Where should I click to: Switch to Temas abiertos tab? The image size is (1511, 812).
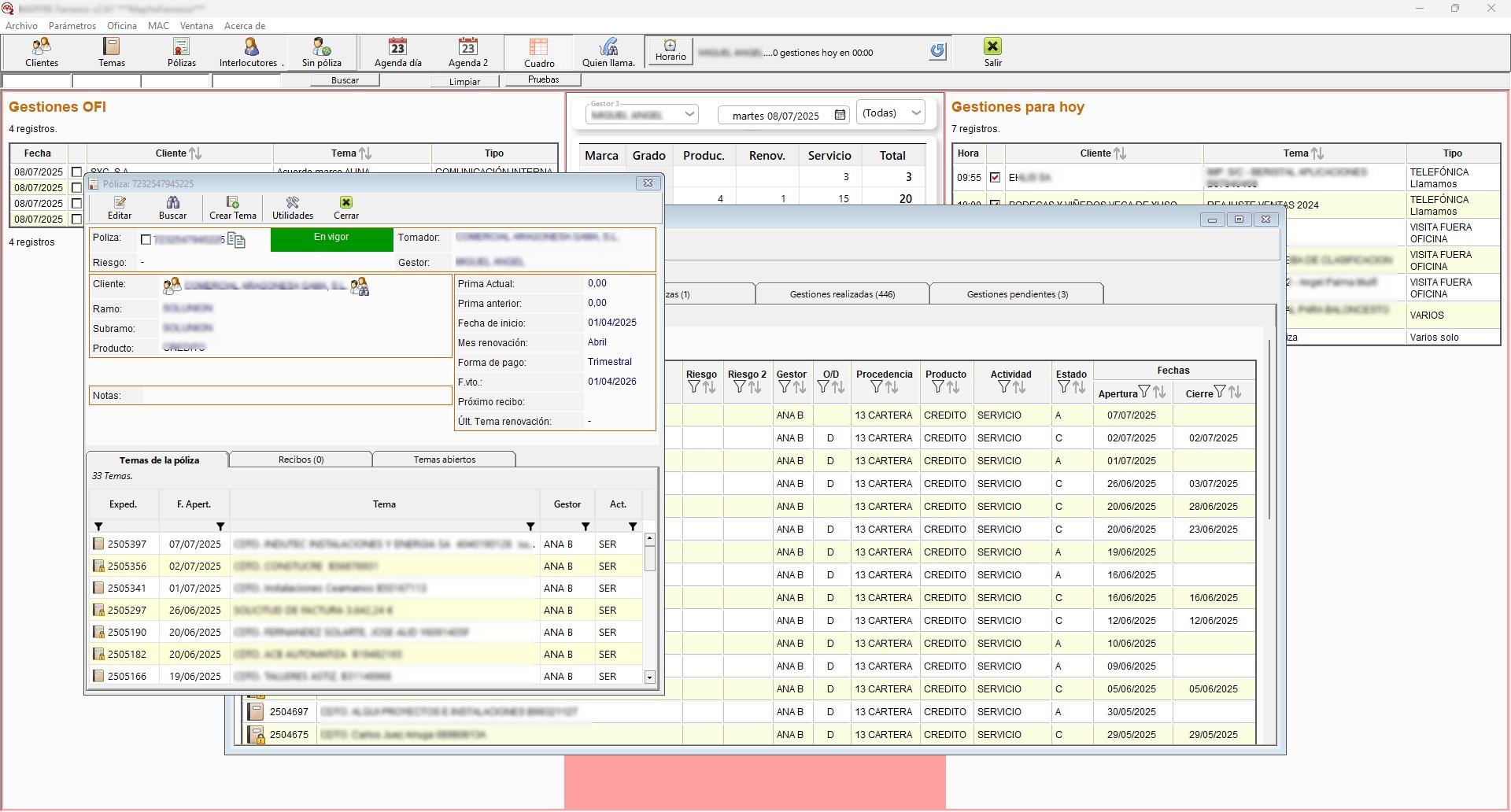tap(445, 460)
